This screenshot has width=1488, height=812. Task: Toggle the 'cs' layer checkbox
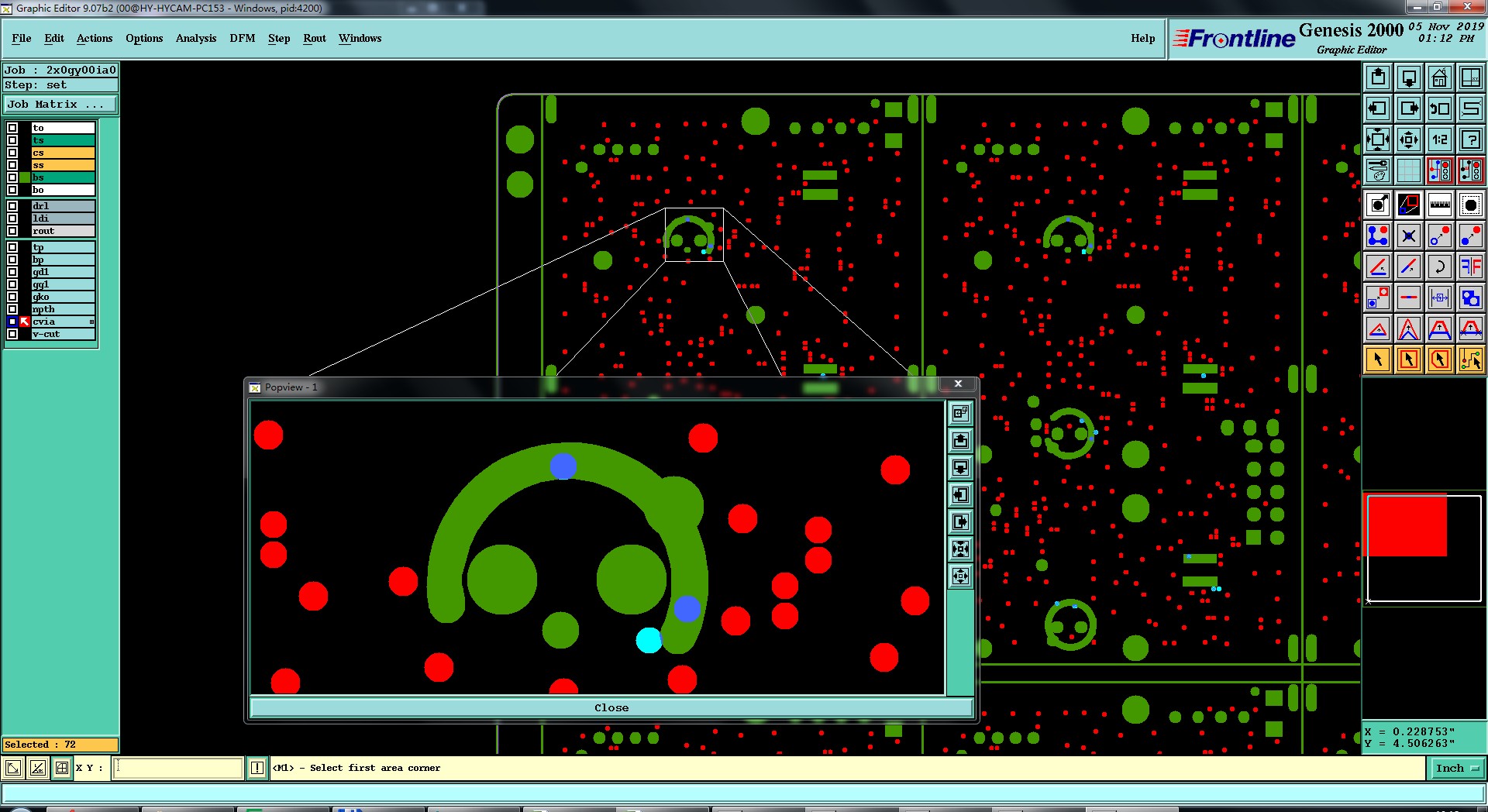[12, 153]
